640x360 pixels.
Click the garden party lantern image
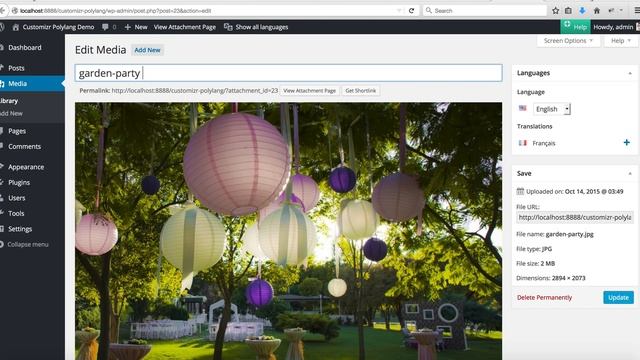(289, 231)
